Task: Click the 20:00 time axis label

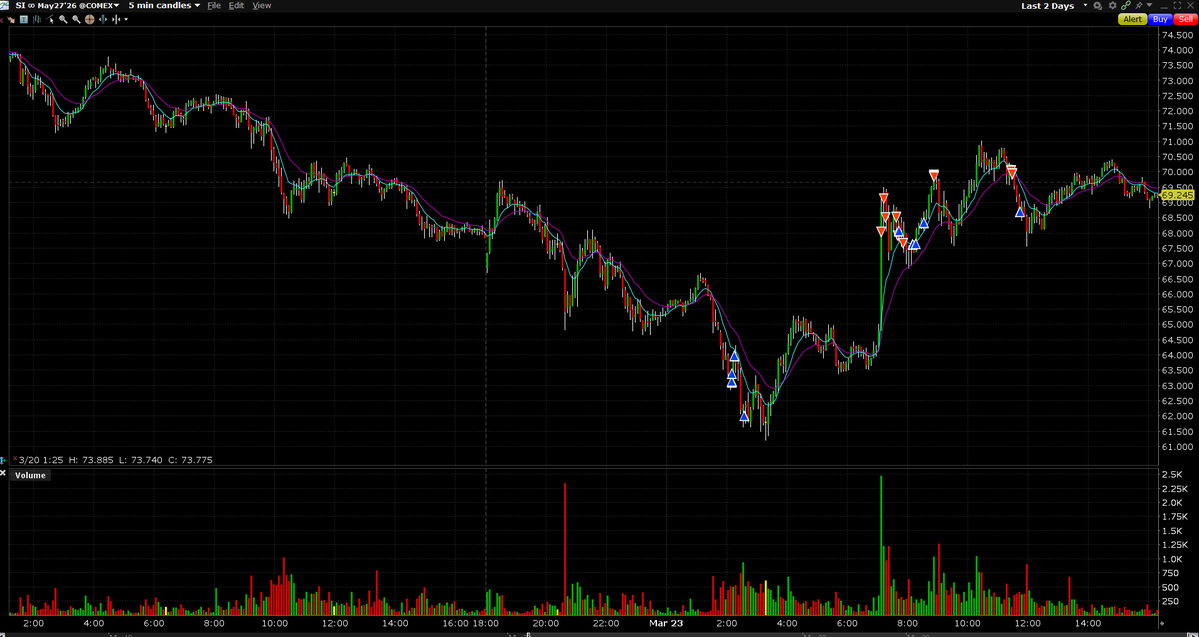Action: coord(544,623)
